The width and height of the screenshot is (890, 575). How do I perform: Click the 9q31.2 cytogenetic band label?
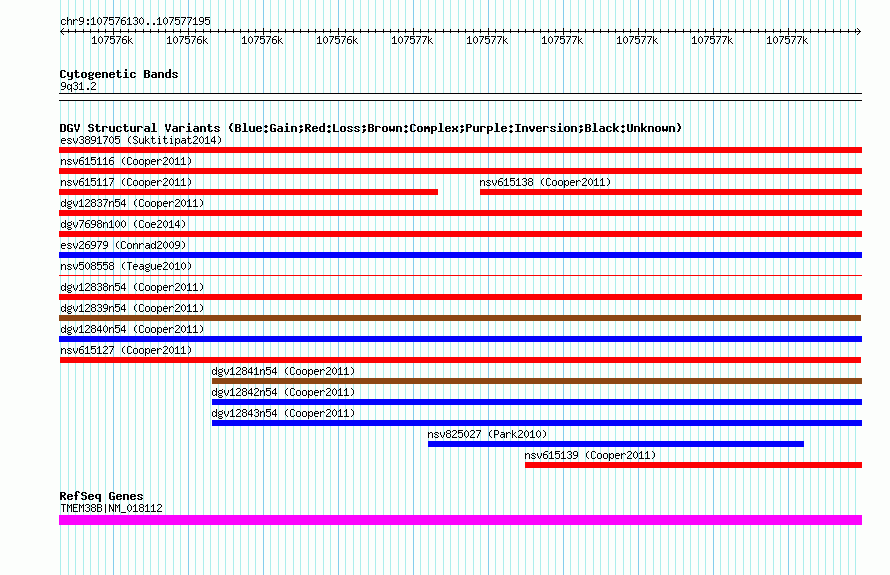coord(78,86)
